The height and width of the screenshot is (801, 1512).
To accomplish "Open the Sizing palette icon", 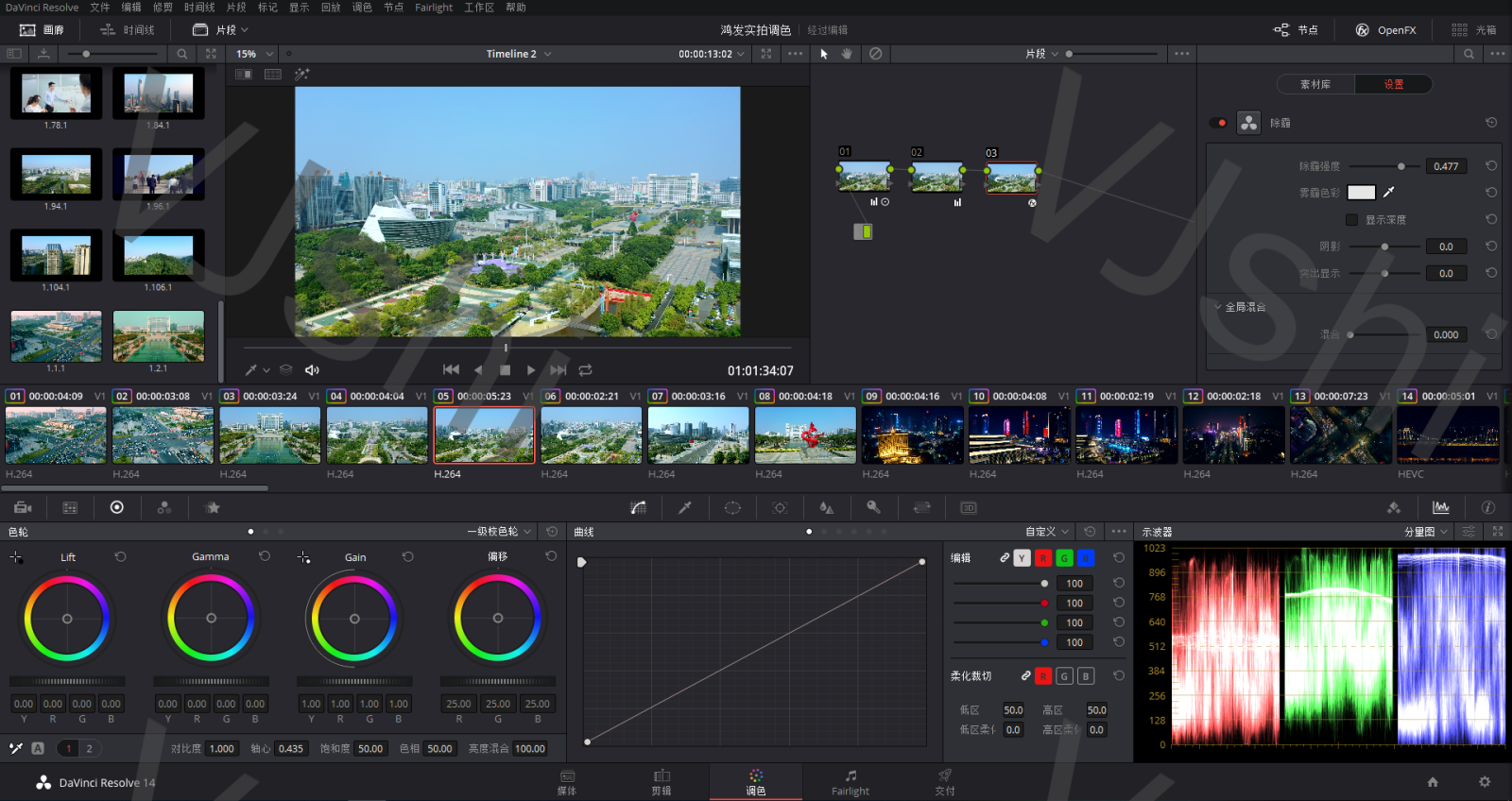I will click(x=922, y=507).
